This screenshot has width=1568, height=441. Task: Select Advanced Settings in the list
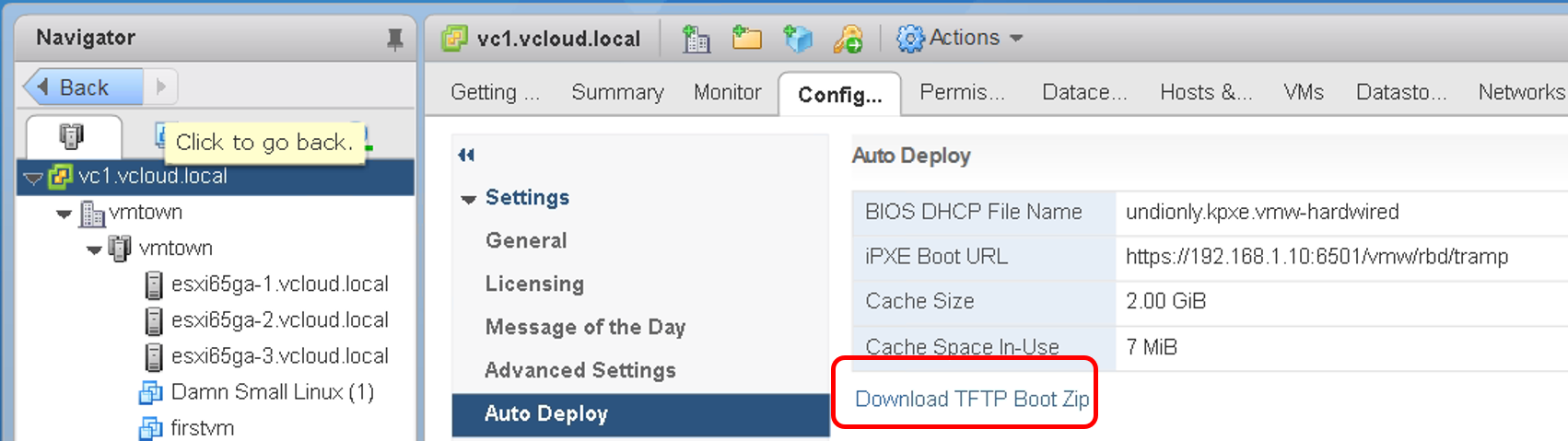click(580, 370)
